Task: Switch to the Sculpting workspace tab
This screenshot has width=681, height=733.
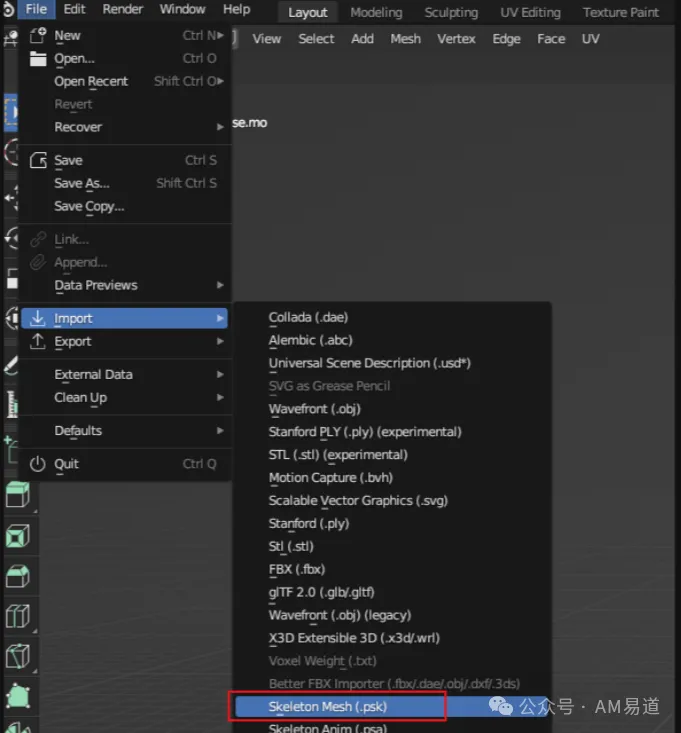Action: (x=451, y=13)
